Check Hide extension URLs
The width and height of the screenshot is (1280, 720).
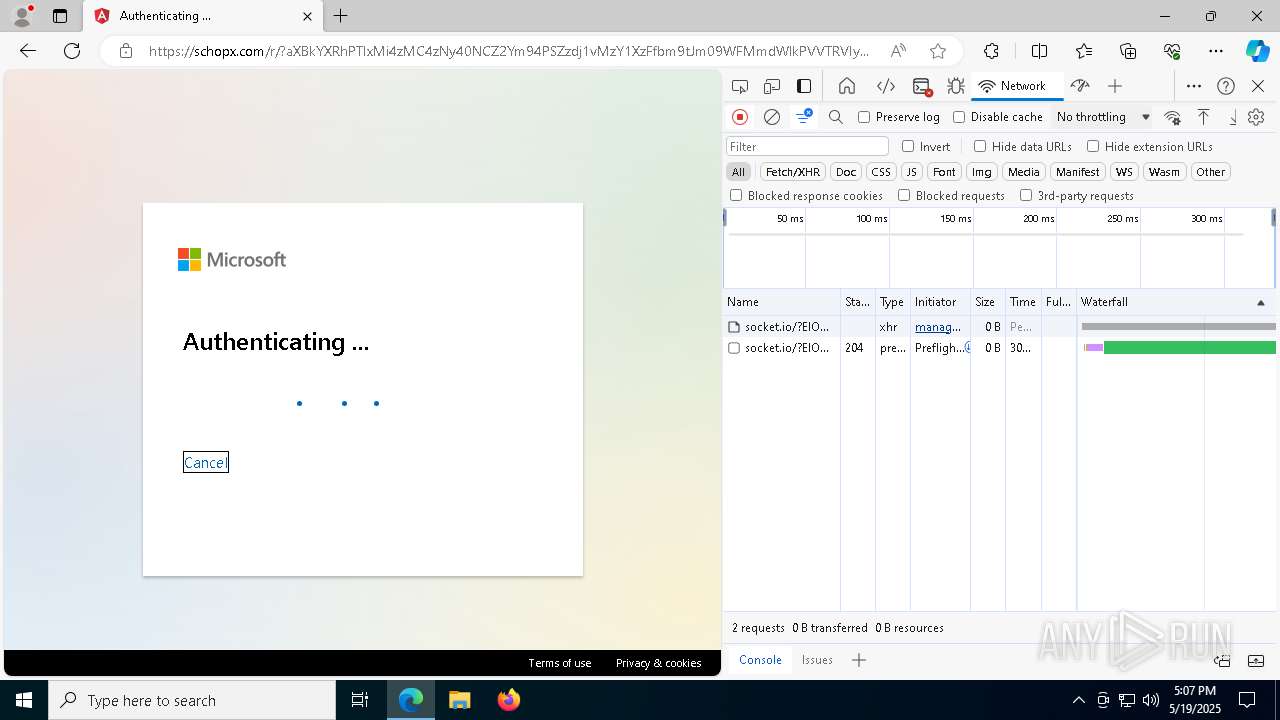click(1093, 146)
